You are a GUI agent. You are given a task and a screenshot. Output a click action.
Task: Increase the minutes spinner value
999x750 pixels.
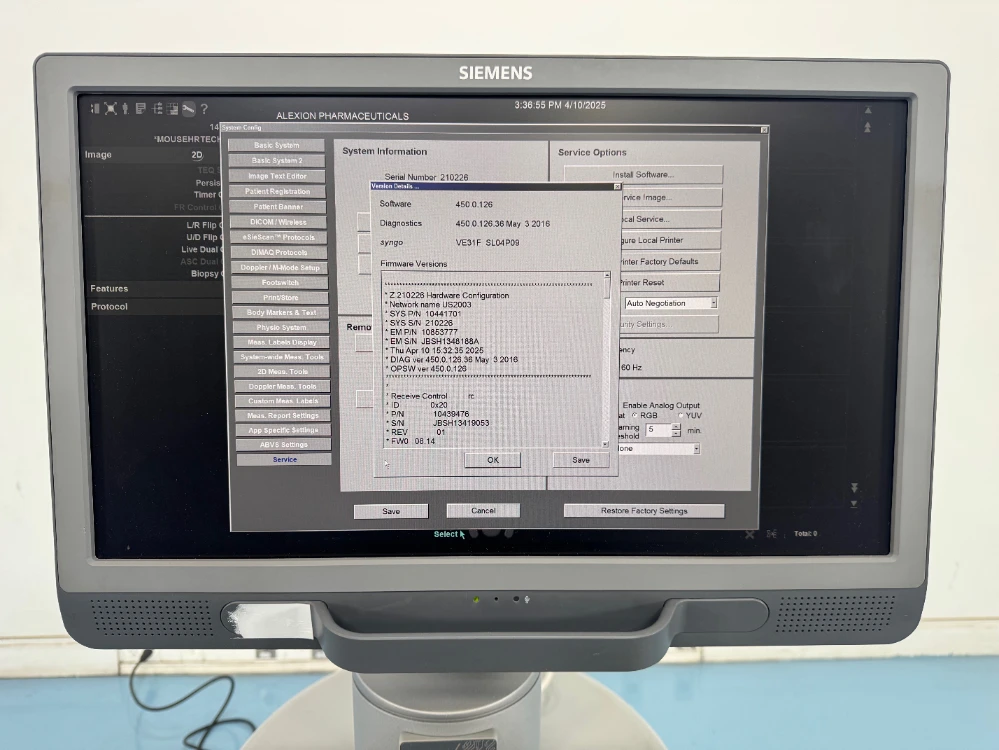coord(676,425)
